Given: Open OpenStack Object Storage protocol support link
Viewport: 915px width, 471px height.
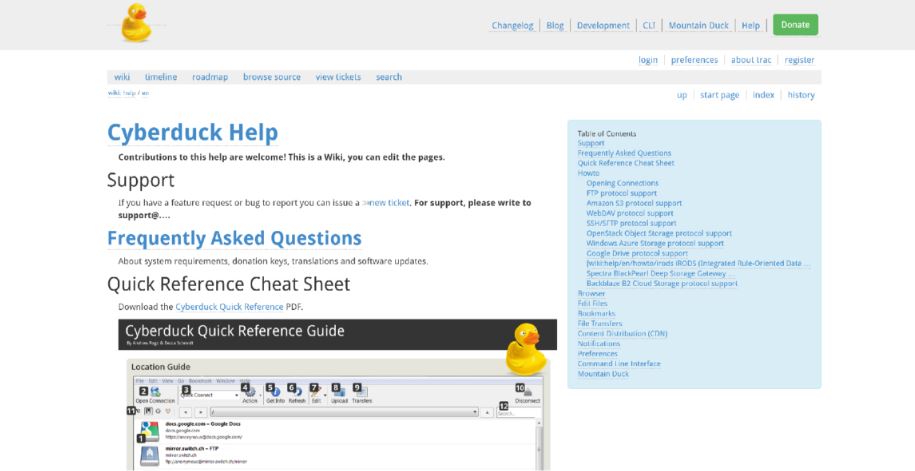Looking at the screenshot, I should [659, 233].
